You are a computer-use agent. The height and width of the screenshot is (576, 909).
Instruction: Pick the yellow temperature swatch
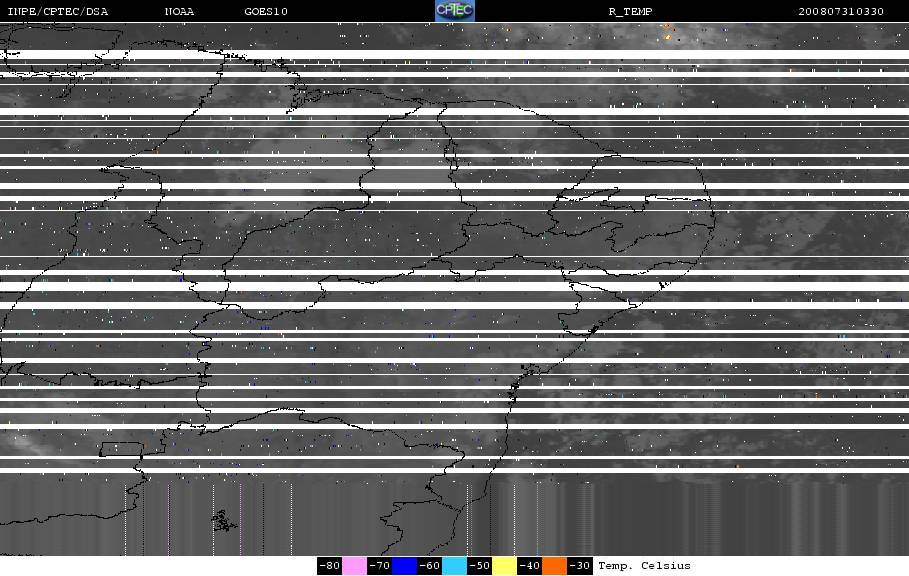504,566
